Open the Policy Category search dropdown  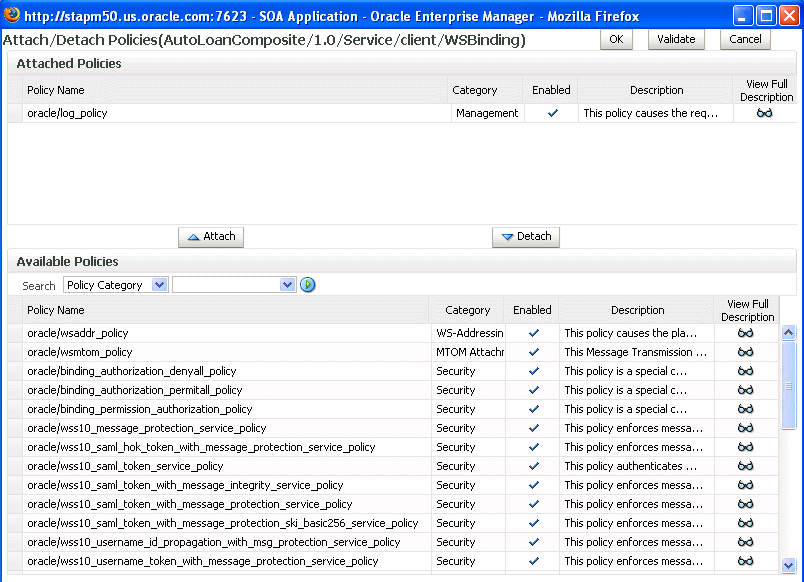tap(116, 285)
